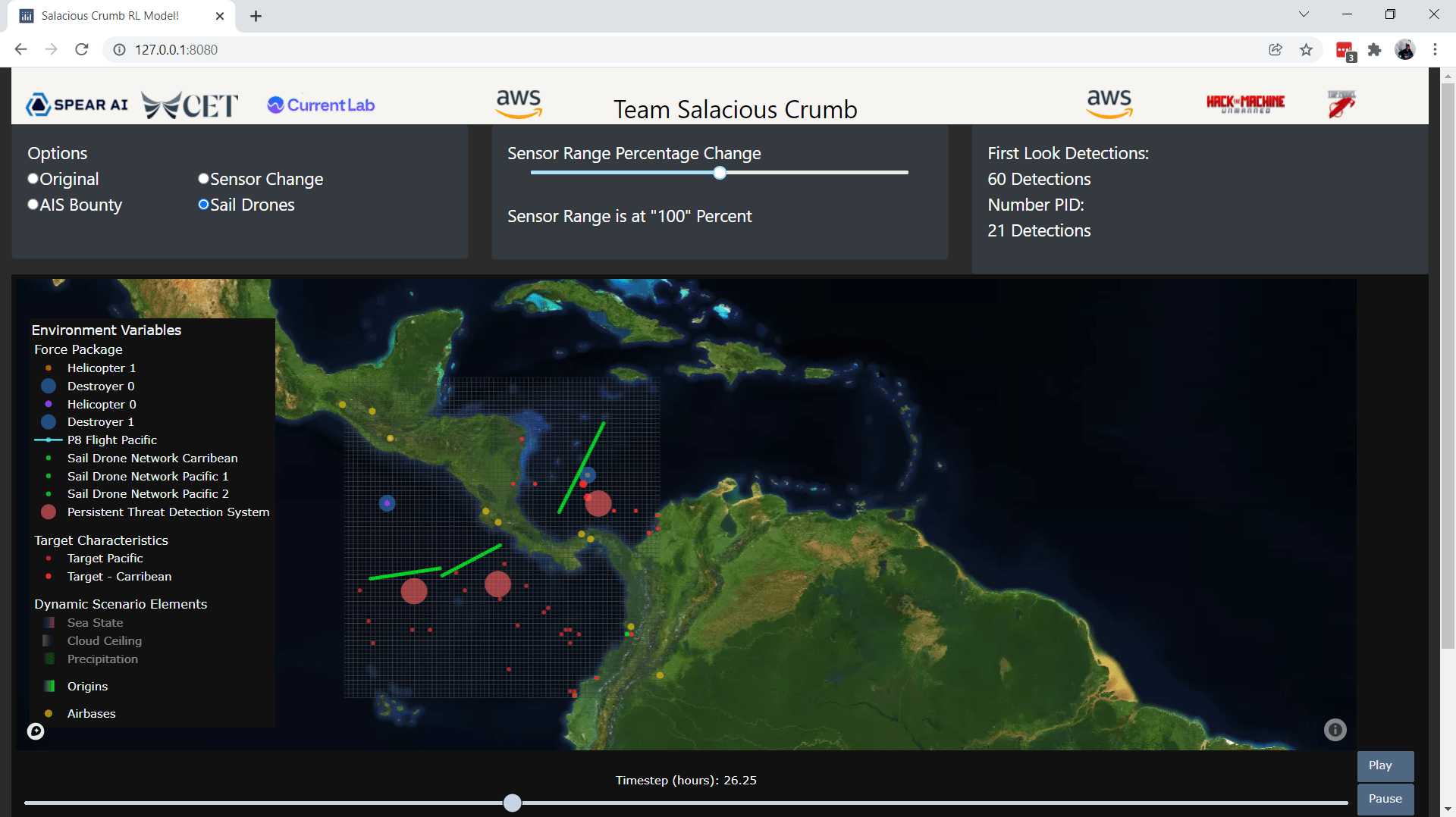
Task: Select the AIS Bounty radio option
Action: tap(33, 205)
